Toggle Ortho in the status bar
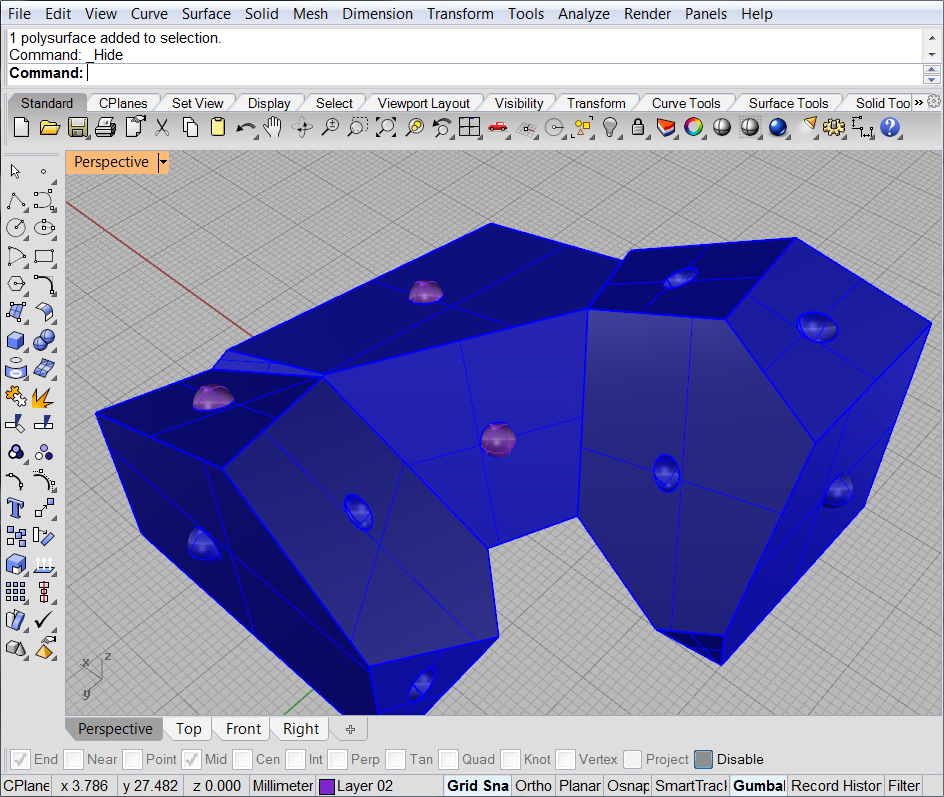 point(533,786)
